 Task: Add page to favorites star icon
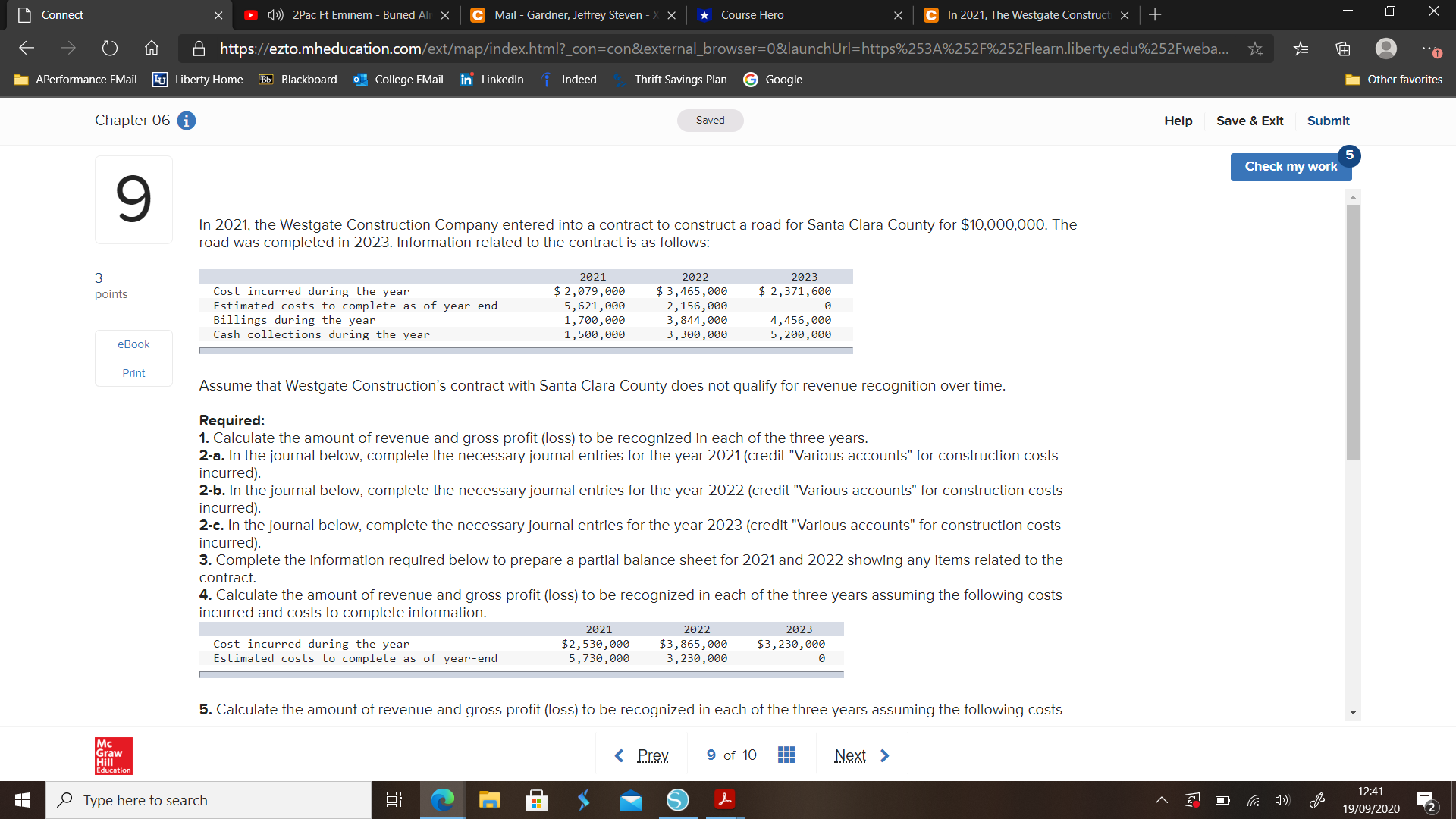[1256, 49]
